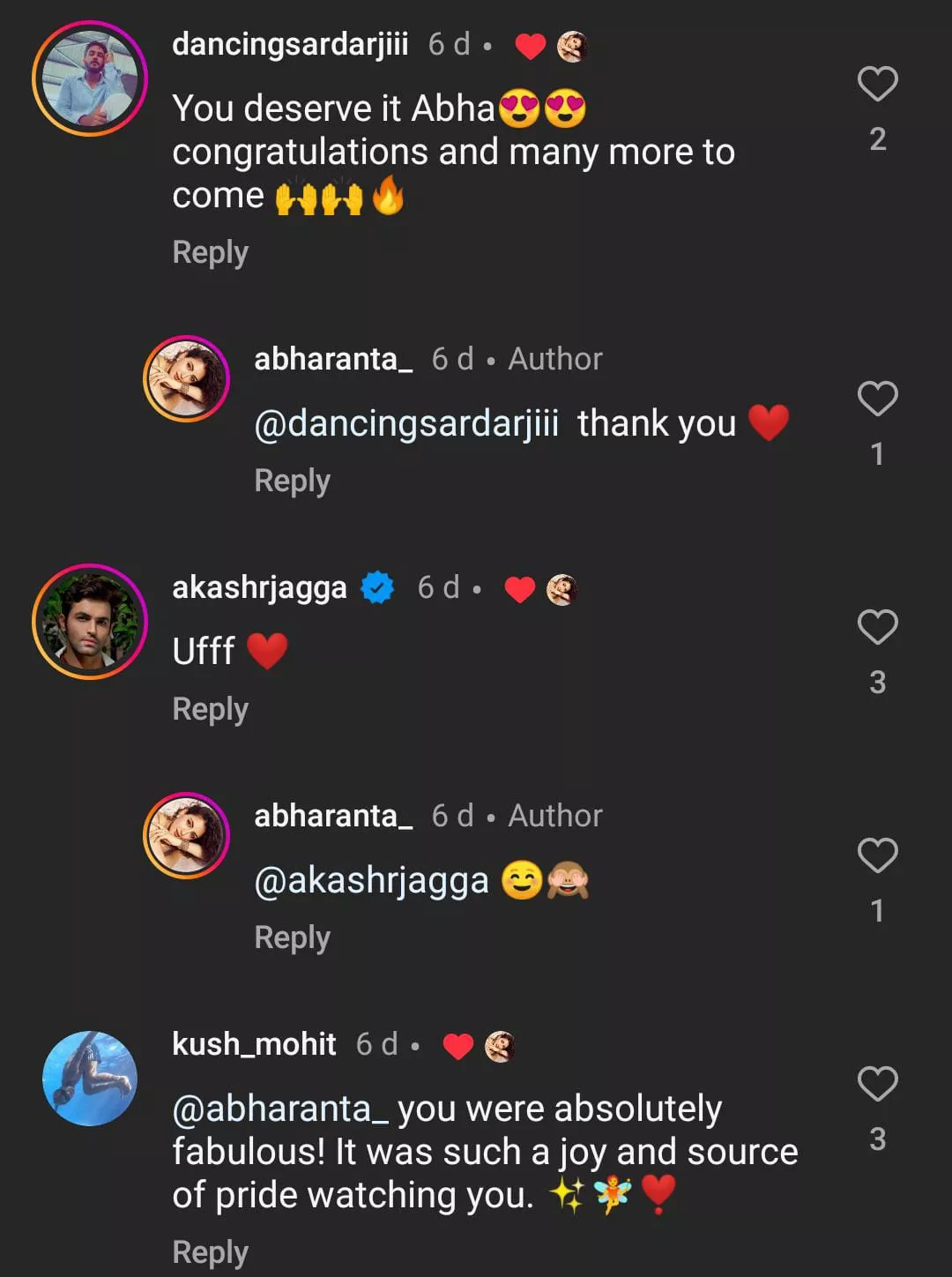Viewport: 952px width, 1277px height.
Task: Open dancingsardarjiii username link
Action: (x=290, y=43)
